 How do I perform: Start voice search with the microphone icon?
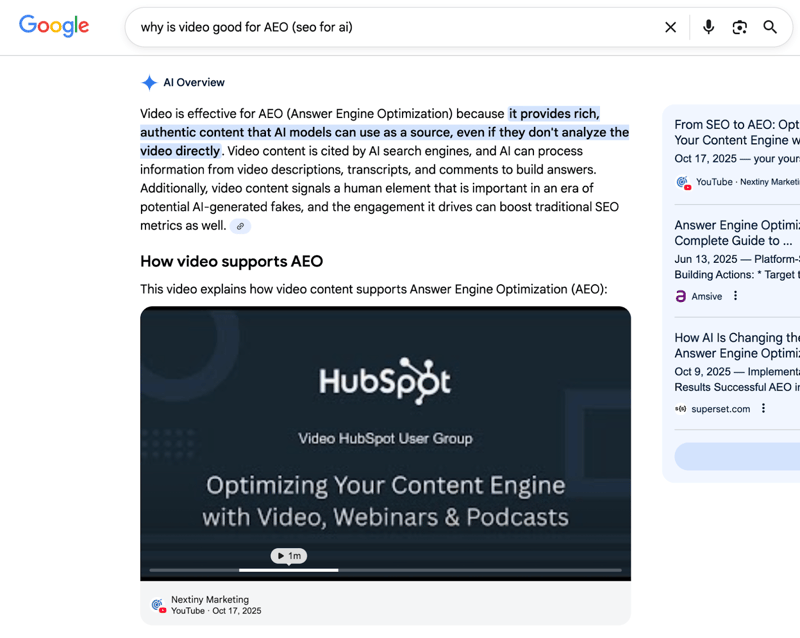pos(708,27)
